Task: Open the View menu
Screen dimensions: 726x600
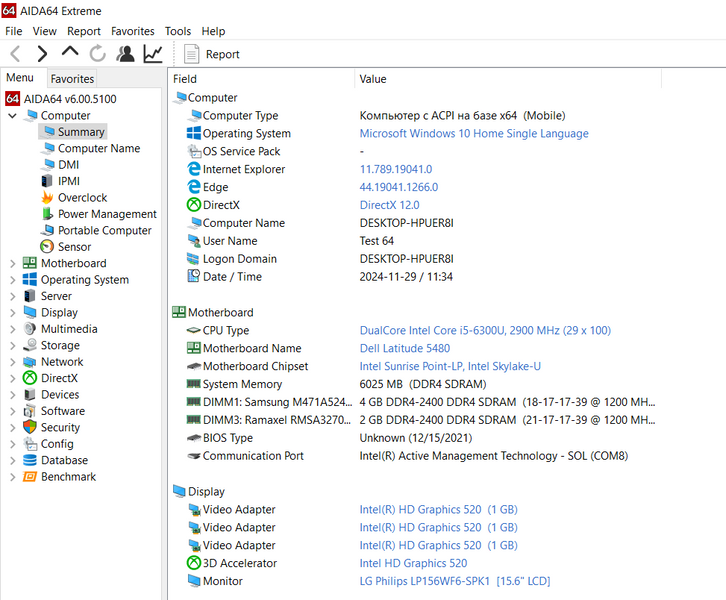Action: tap(44, 31)
